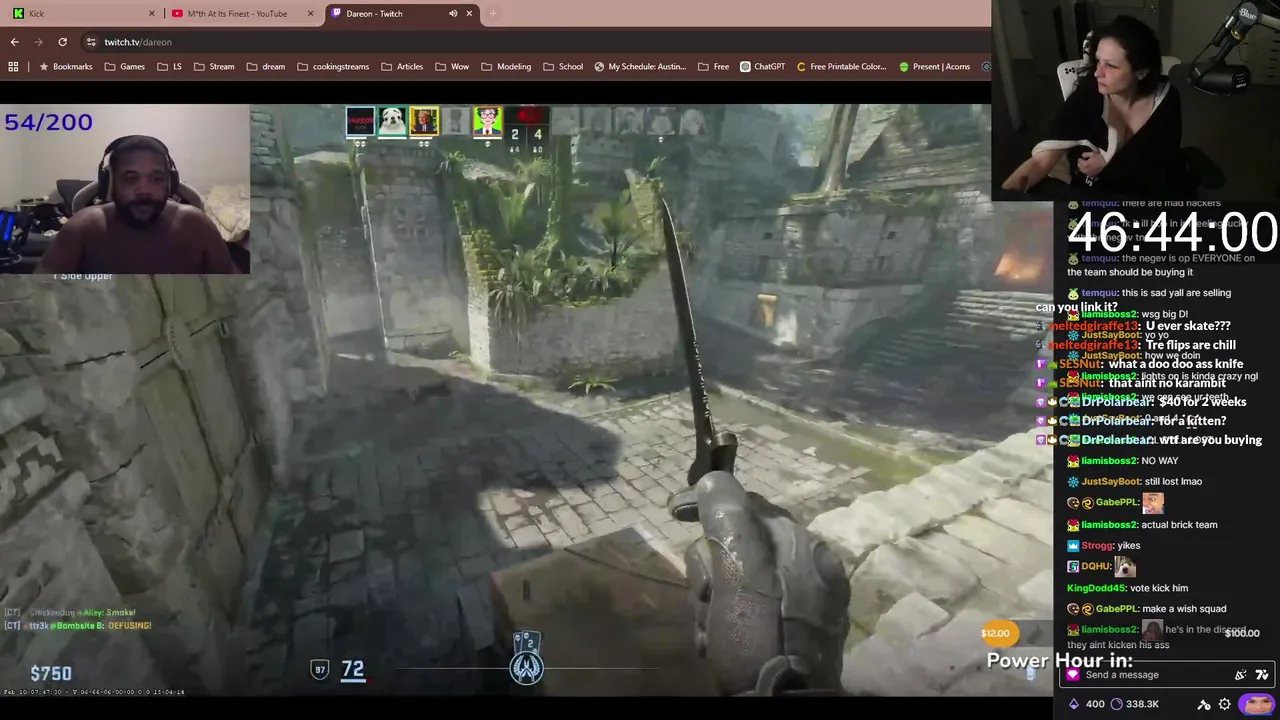Open the 7TV emote menu
Viewport: 1280px width, 720px height.
[1262, 675]
